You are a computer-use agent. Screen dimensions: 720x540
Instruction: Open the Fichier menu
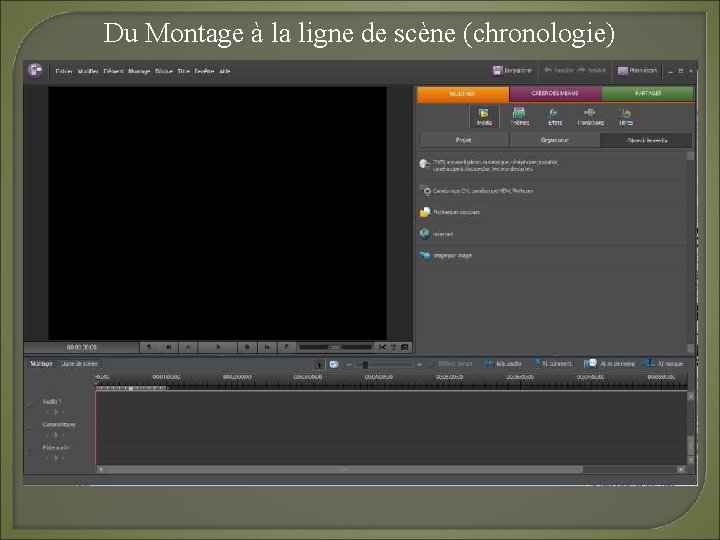point(64,71)
